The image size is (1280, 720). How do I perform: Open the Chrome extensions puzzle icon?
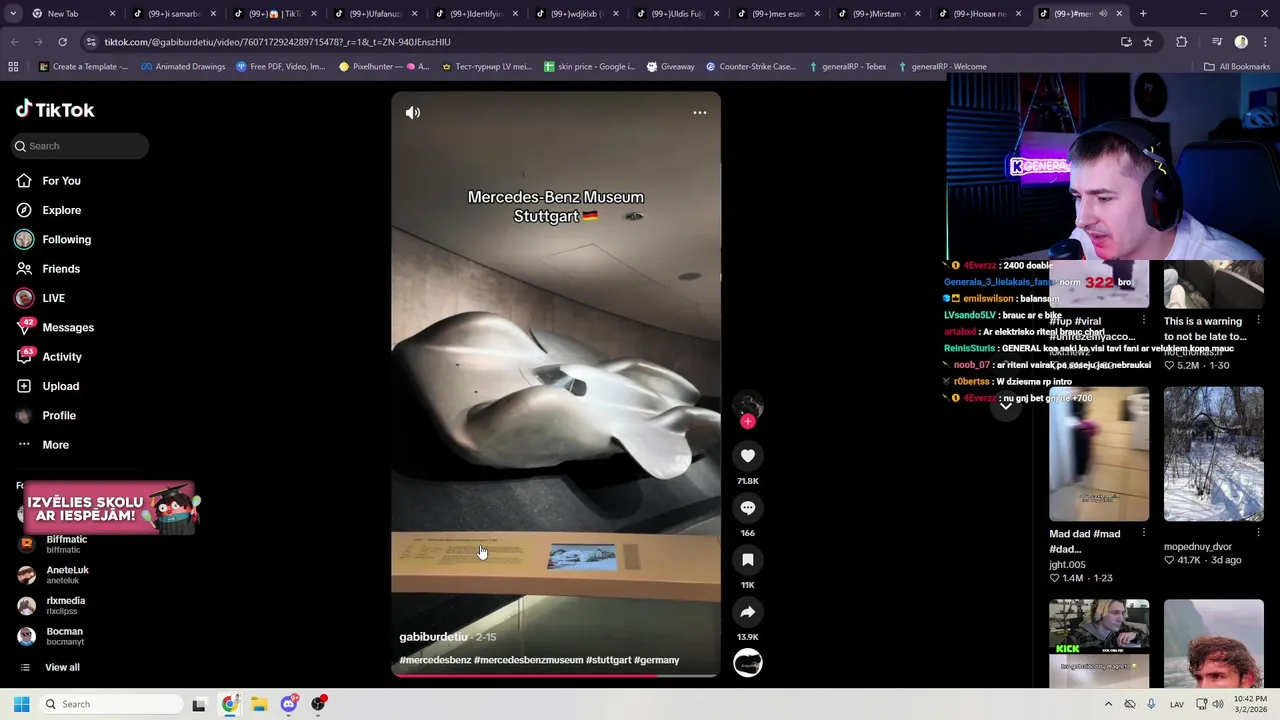click(1181, 42)
